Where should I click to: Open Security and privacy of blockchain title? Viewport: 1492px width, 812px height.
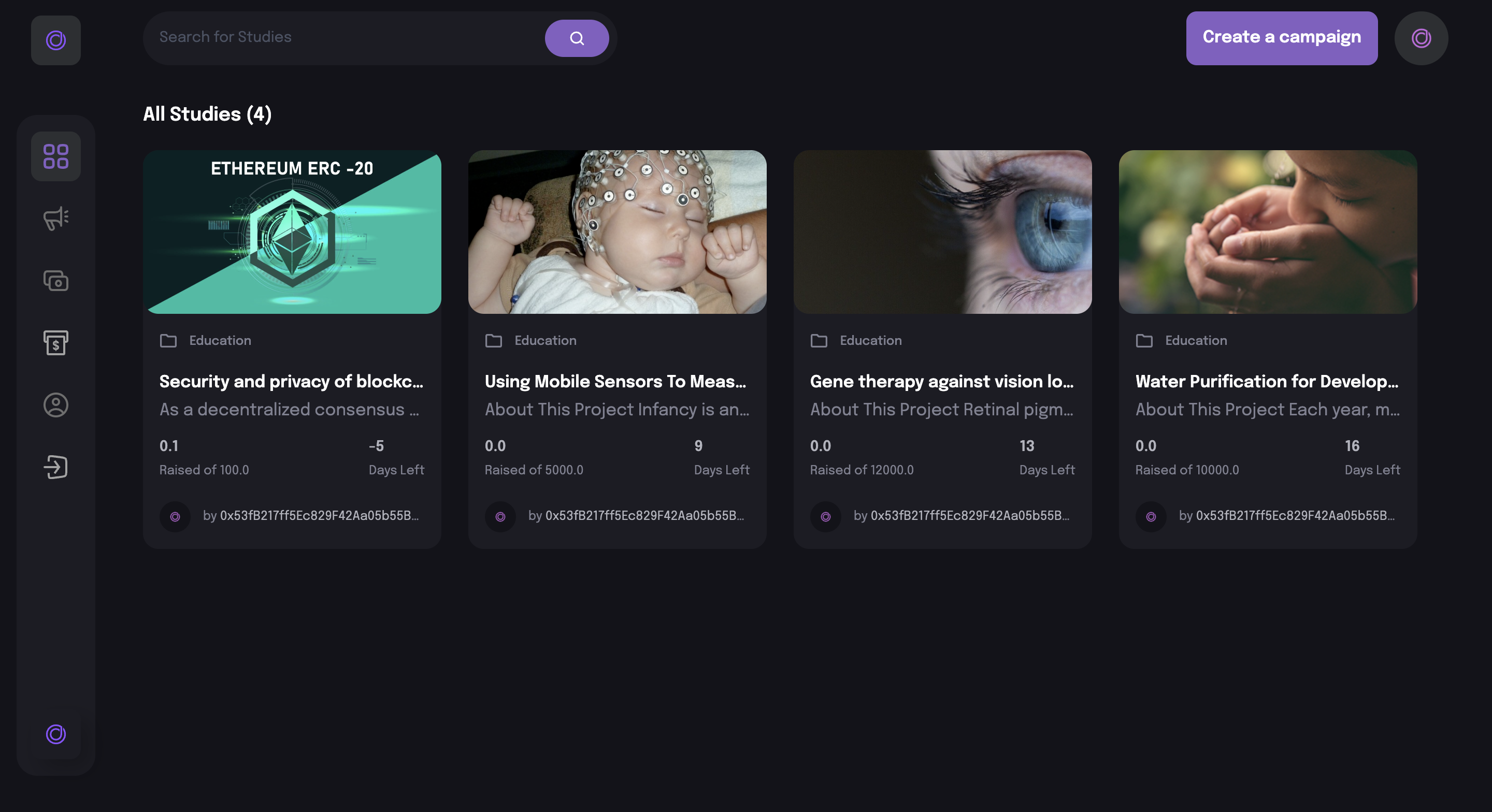291,381
